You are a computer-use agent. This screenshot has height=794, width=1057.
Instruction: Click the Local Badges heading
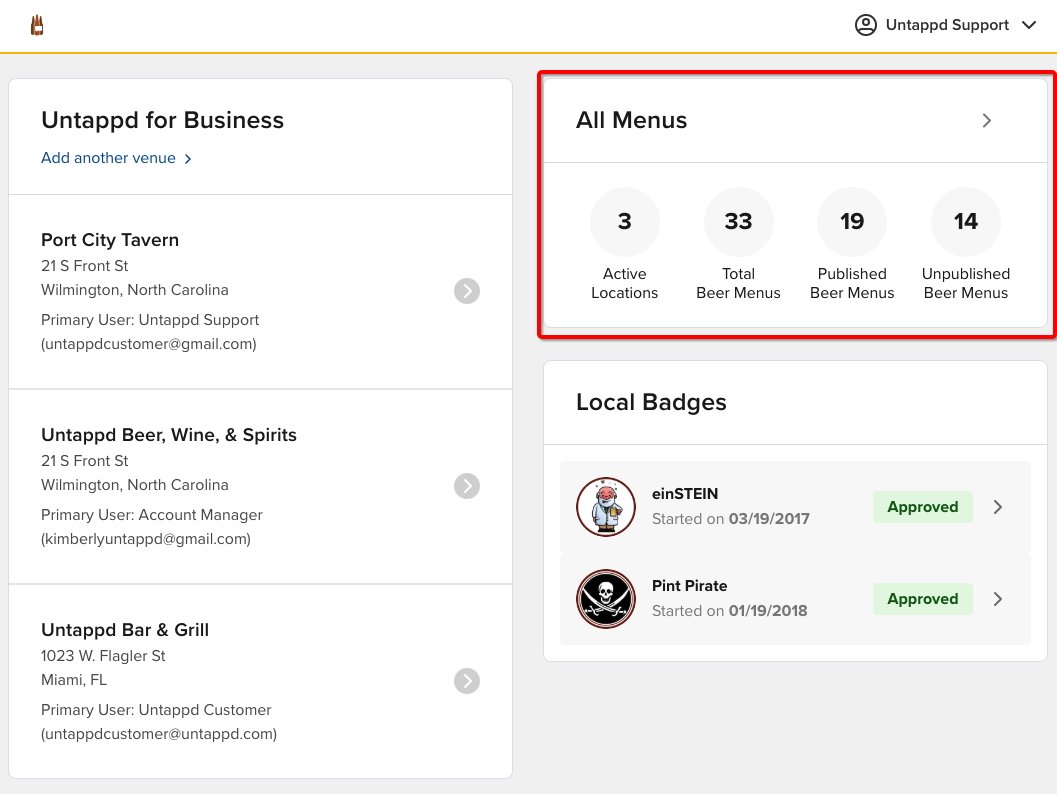(x=651, y=402)
